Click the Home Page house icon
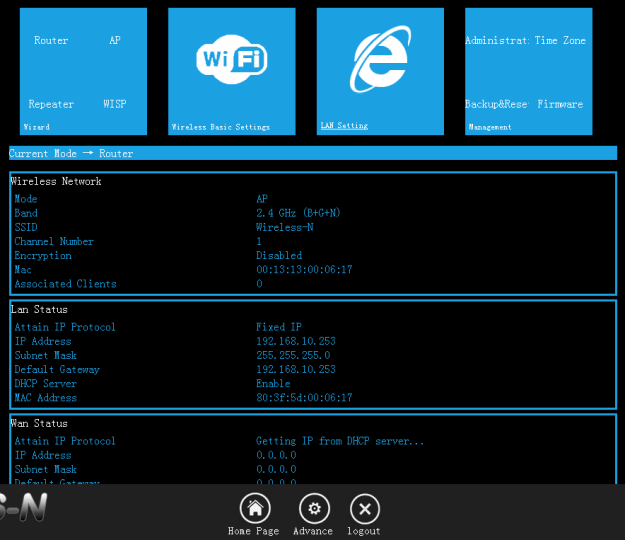The width and height of the screenshot is (625, 540). 255,509
